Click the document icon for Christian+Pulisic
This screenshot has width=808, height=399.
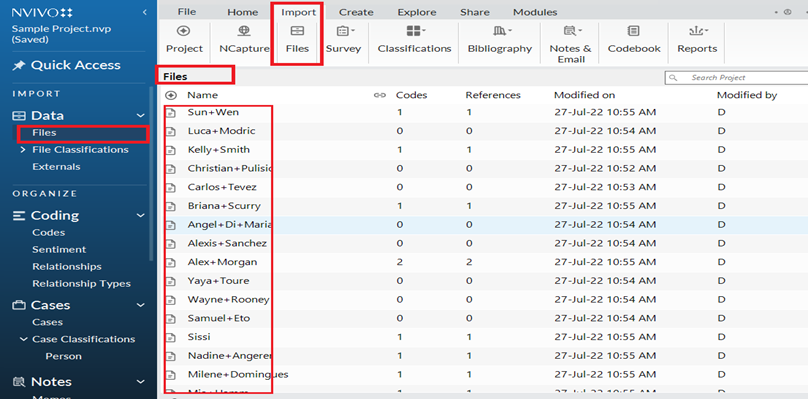tap(171, 169)
